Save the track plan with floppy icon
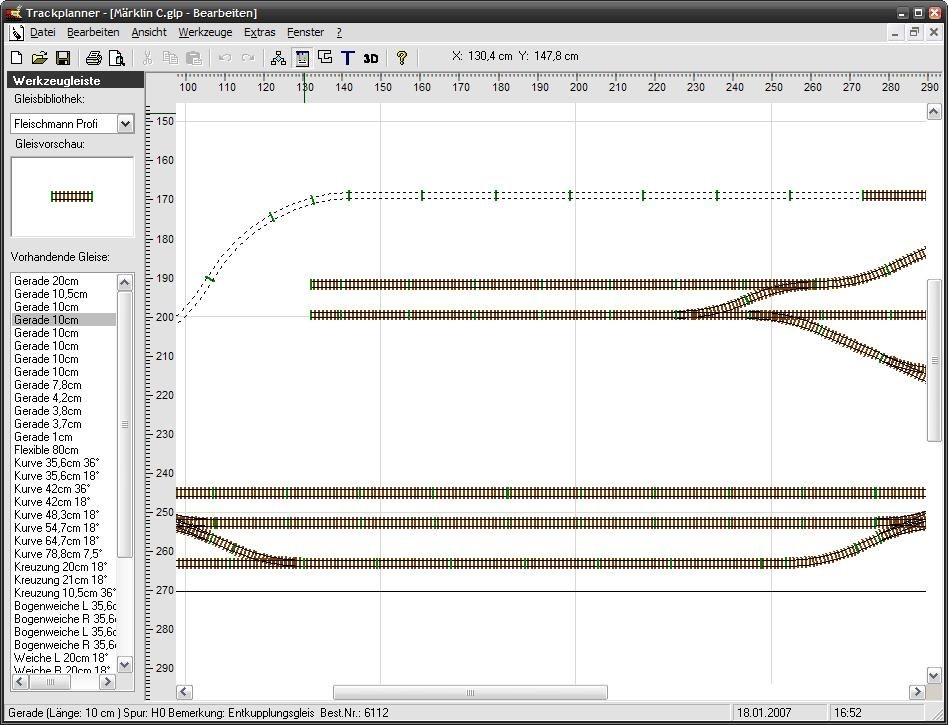The width and height of the screenshot is (948, 725). point(62,58)
